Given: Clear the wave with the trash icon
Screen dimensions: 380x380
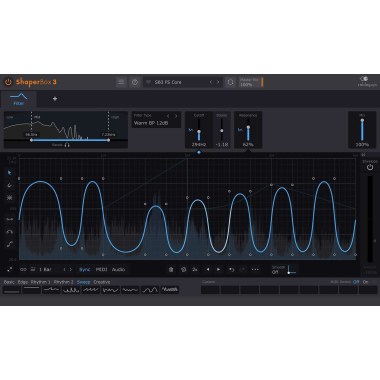Looking at the screenshot, I should tap(171, 269).
